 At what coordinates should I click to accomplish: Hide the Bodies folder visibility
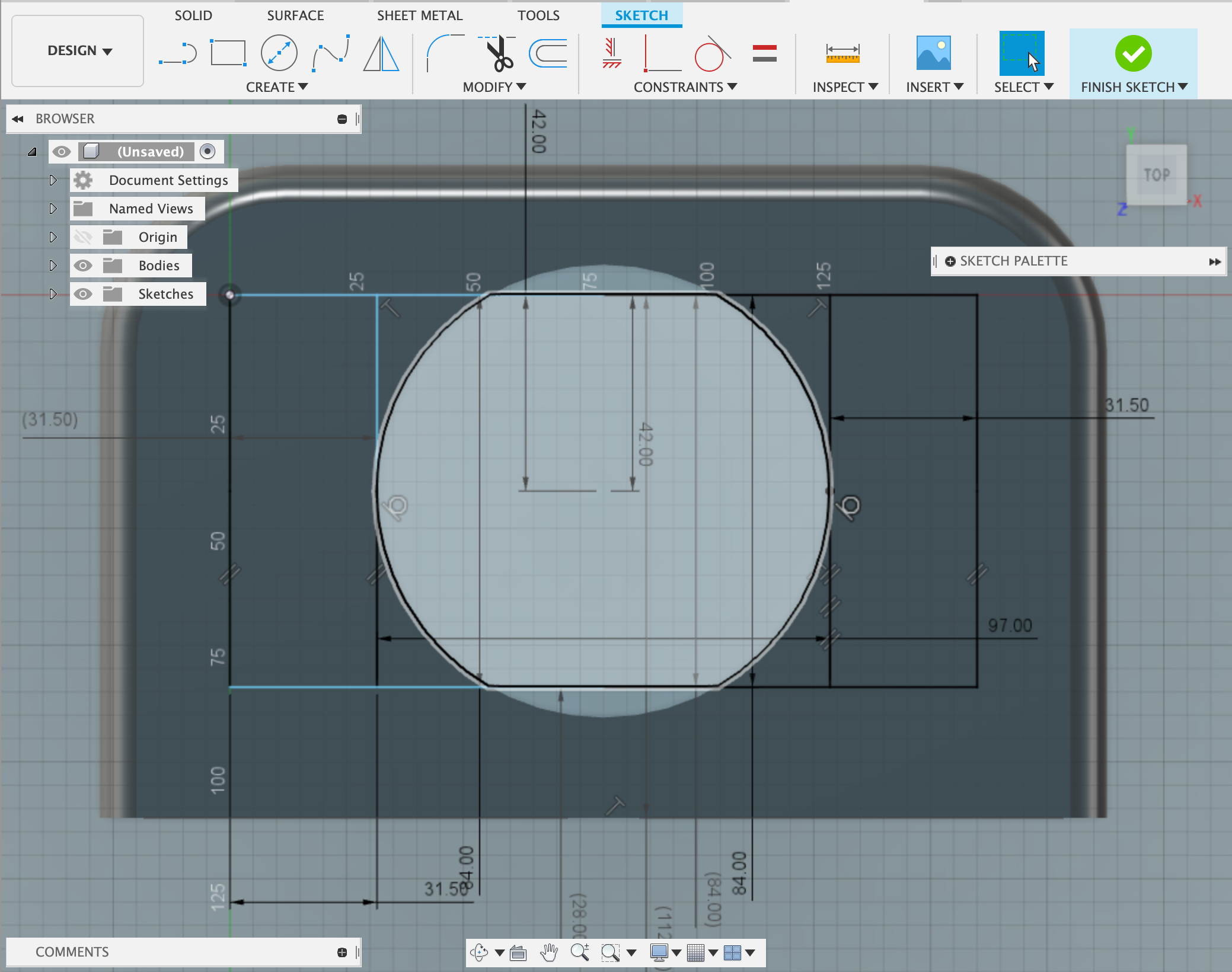(83, 266)
